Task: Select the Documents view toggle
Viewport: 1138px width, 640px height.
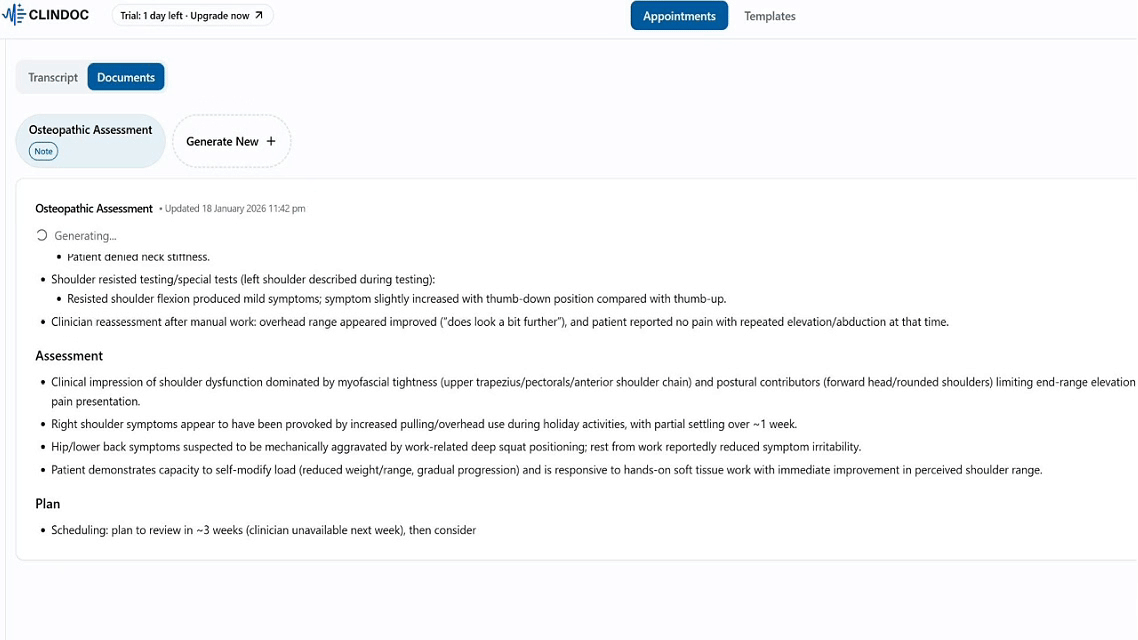Action: [x=126, y=77]
